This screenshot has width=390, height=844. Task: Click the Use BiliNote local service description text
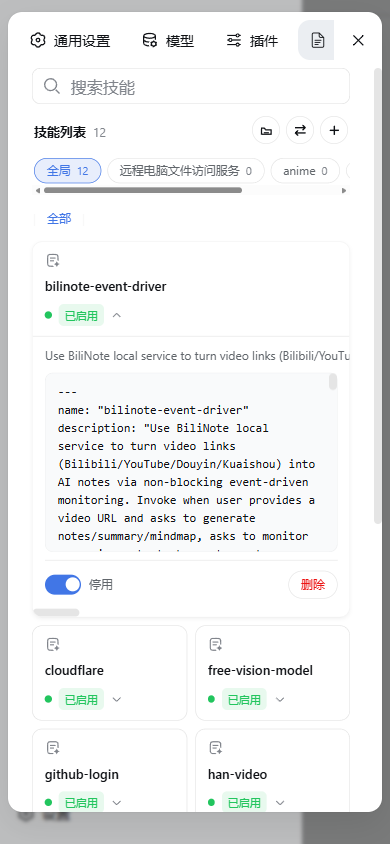tap(198, 356)
